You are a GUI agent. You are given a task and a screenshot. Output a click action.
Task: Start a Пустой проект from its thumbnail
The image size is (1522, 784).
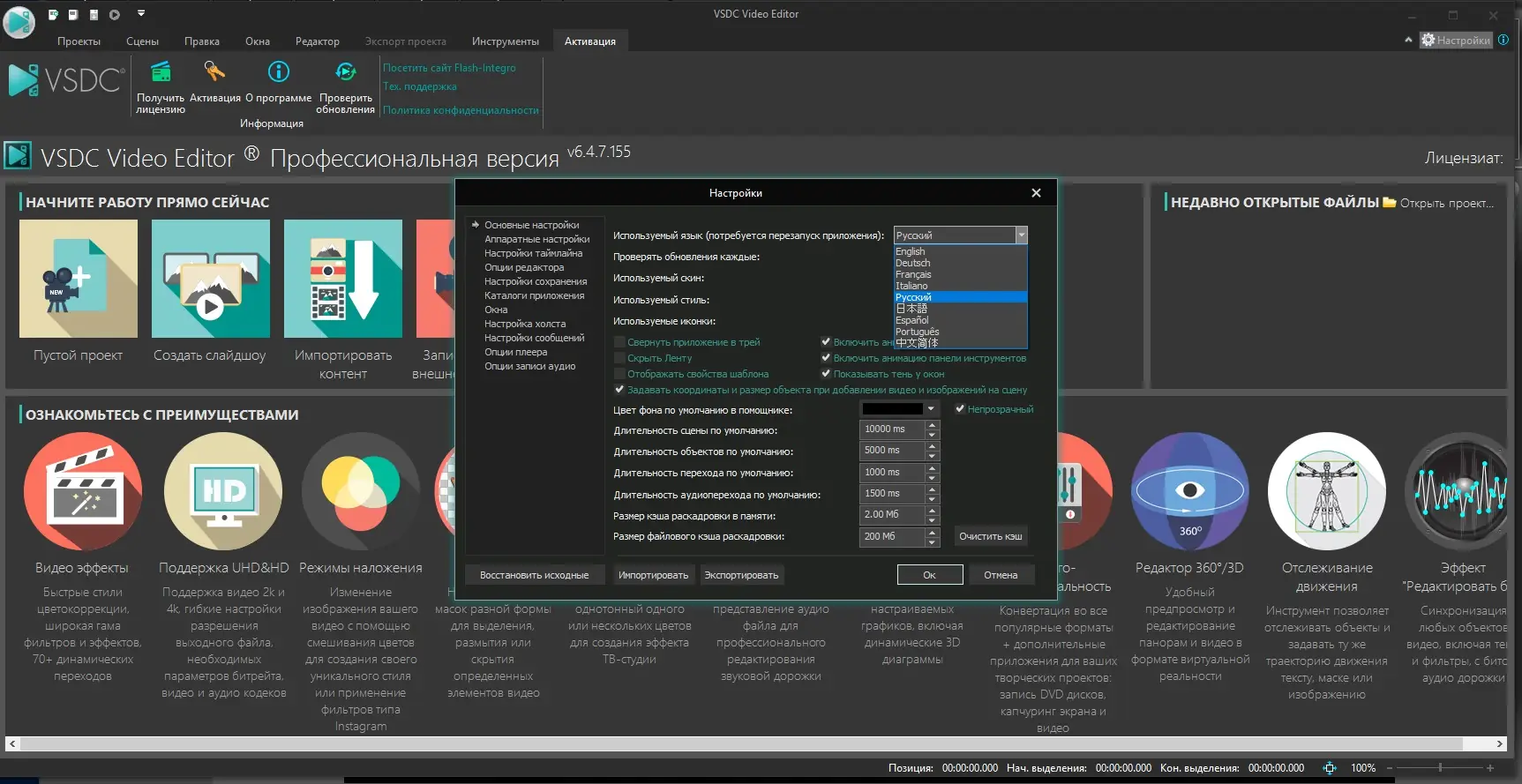click(x=79, y=279)
